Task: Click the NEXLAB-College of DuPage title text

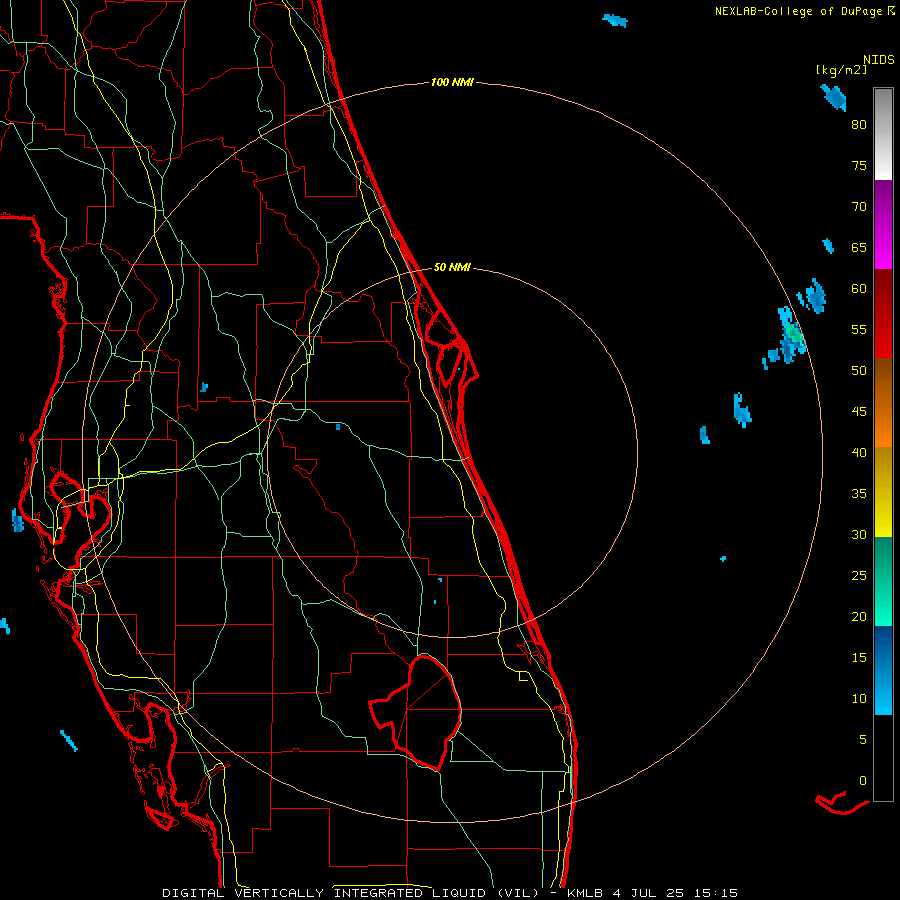Action: pyautogui.click(x=800, y=11)
